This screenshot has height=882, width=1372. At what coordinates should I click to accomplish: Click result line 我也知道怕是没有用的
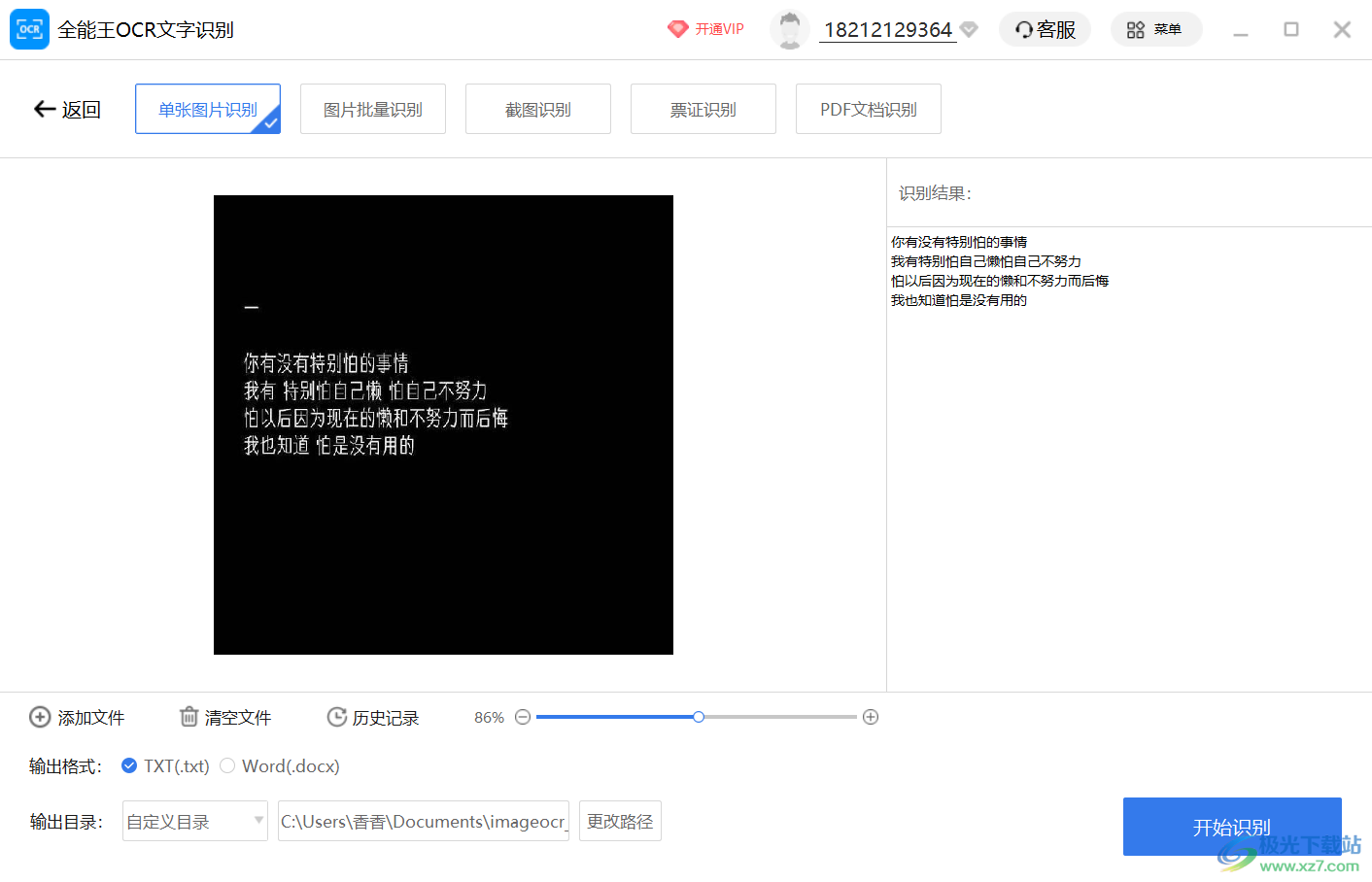click(x=959, y=300)
